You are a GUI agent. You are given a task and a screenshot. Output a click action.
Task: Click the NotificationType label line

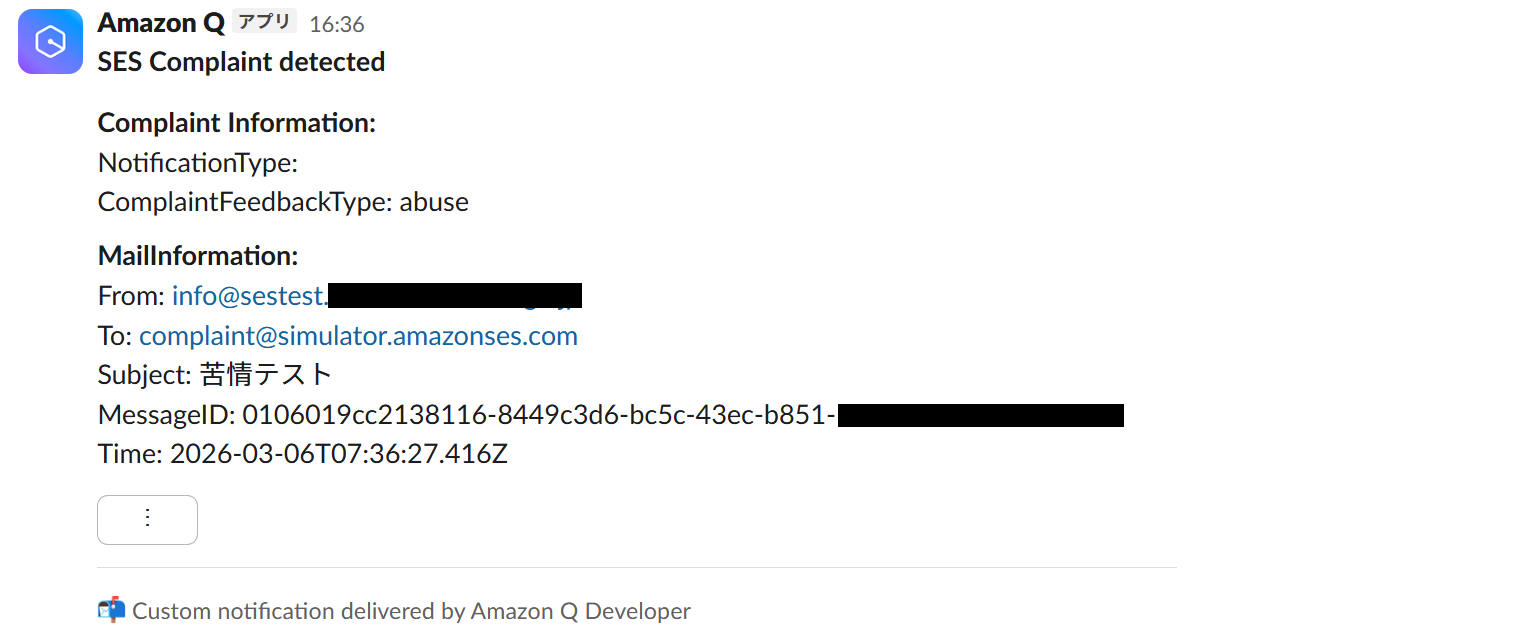pyautogui.click(x=198, y=163)
